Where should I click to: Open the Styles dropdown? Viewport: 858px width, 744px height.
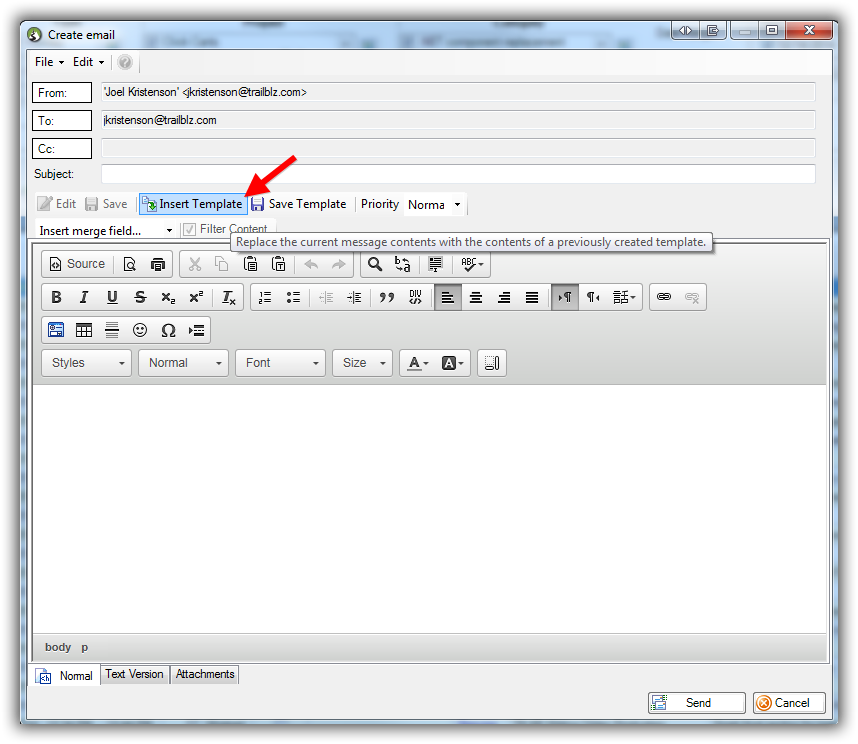click(x=87, y=363)
